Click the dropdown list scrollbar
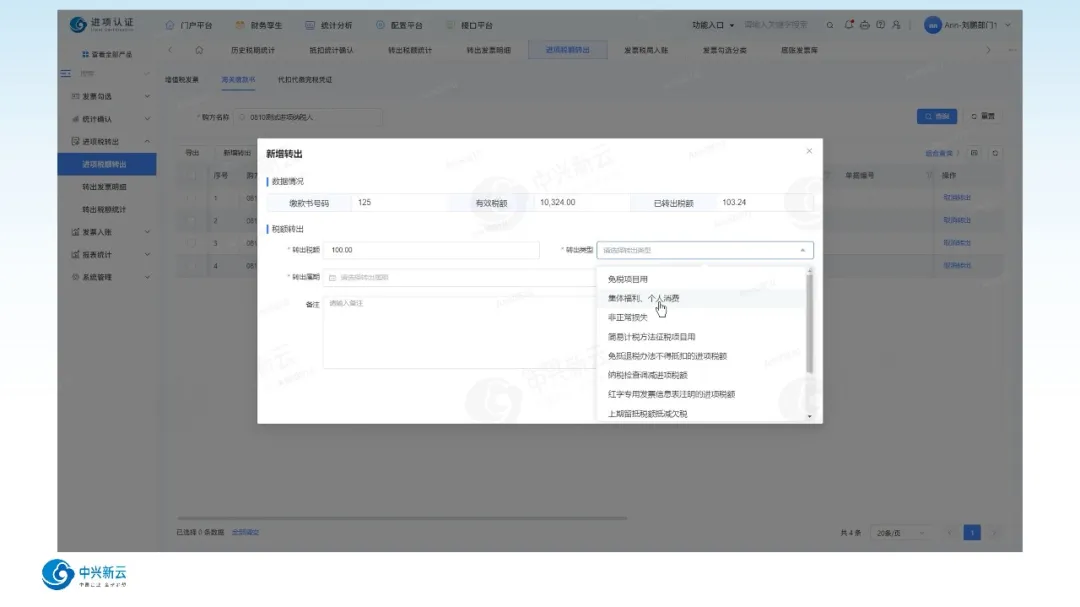Screen dimensions: 1080x607 (809, 324)
